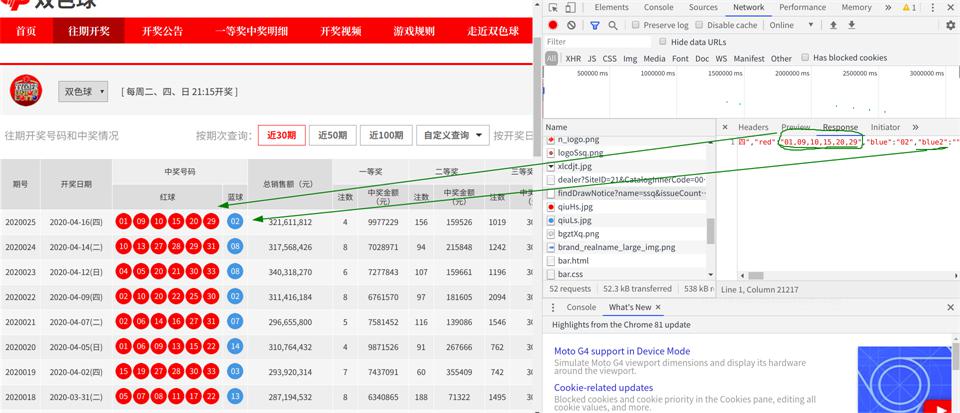Filter requests by Doc type
The width and height of the screenshot is (960, 413).
702,59
